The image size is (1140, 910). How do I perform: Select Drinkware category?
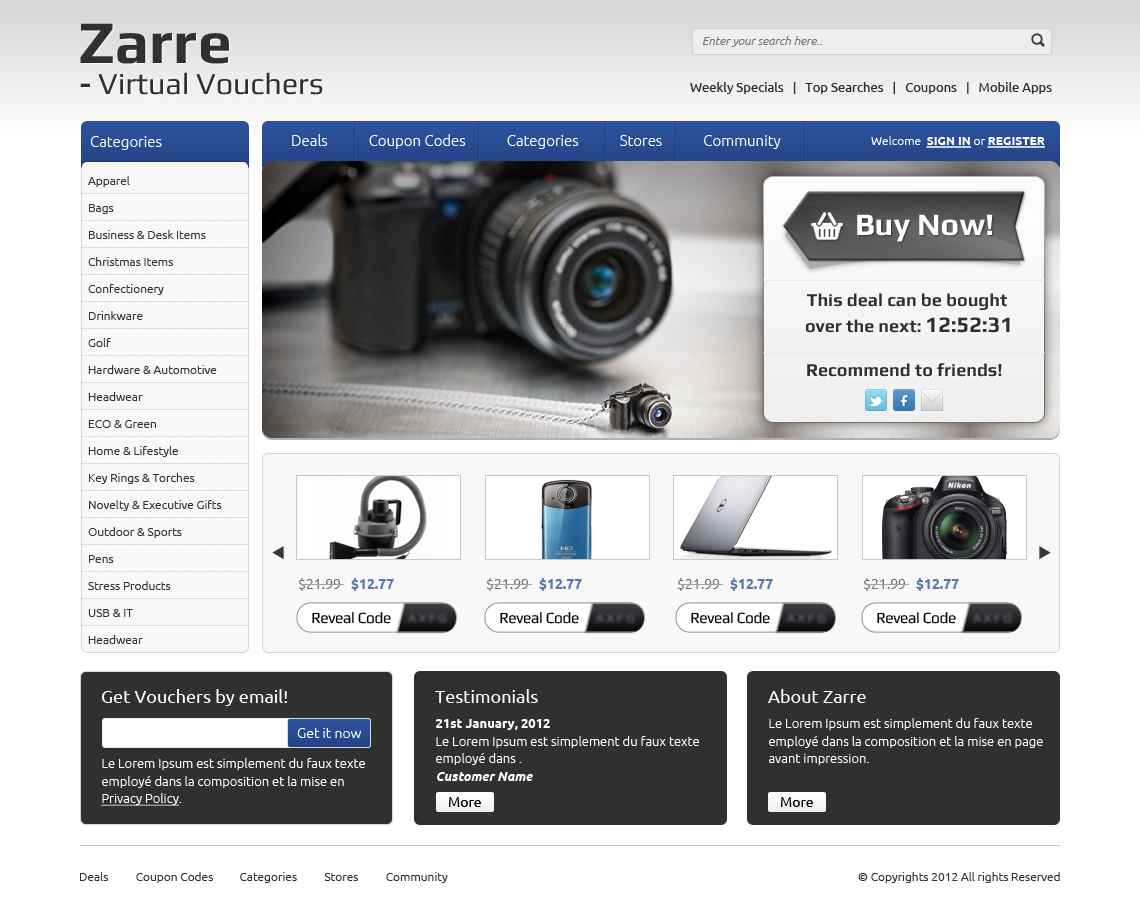tap(164, 315)
